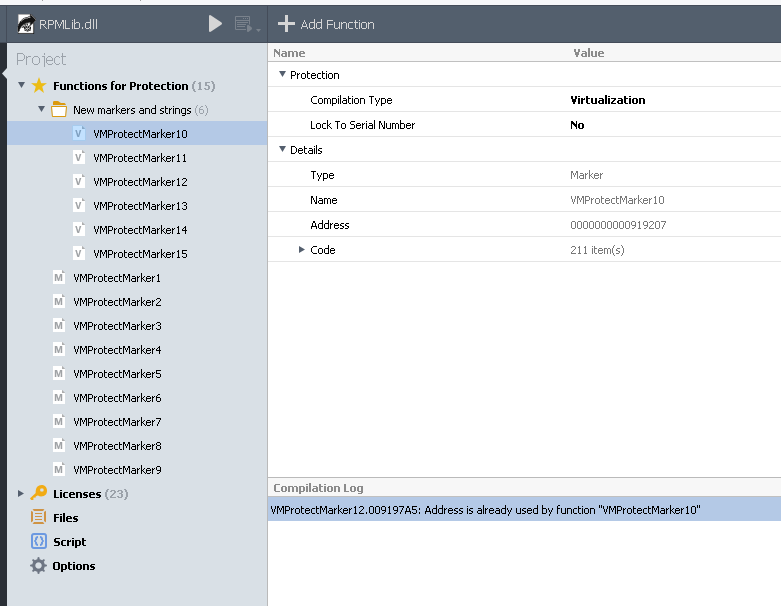Click the Compilation Type property name
The width and height of the screenshot is (781, 606).
pos(351,100)
